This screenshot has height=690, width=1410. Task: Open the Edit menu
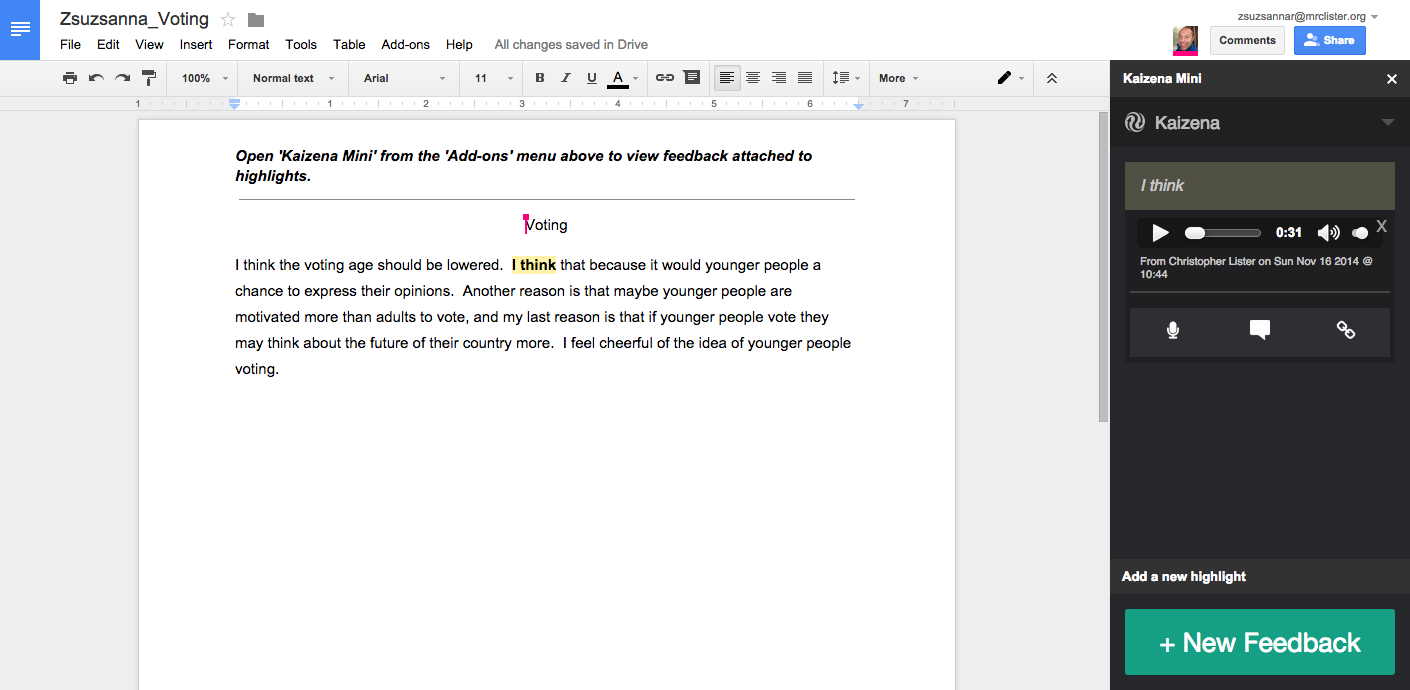click(x=108, y=44)
